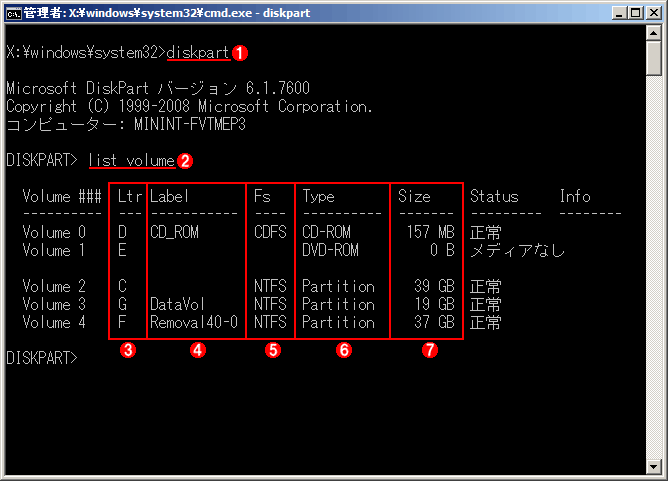The width and height of the screenshot is (668, 481).
Task: Click computer name MININT-FVTMEP3
Action: coord(190,124)
